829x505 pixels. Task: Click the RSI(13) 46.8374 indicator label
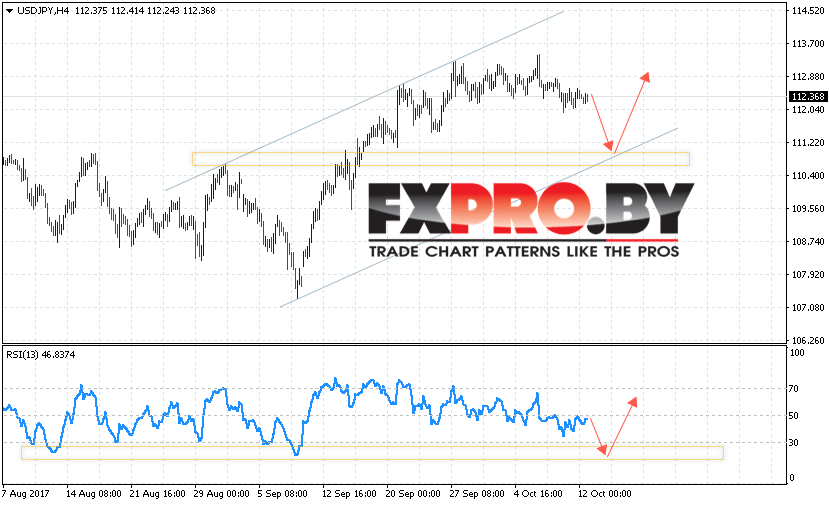pyautogui.click(x=41, y=355)
